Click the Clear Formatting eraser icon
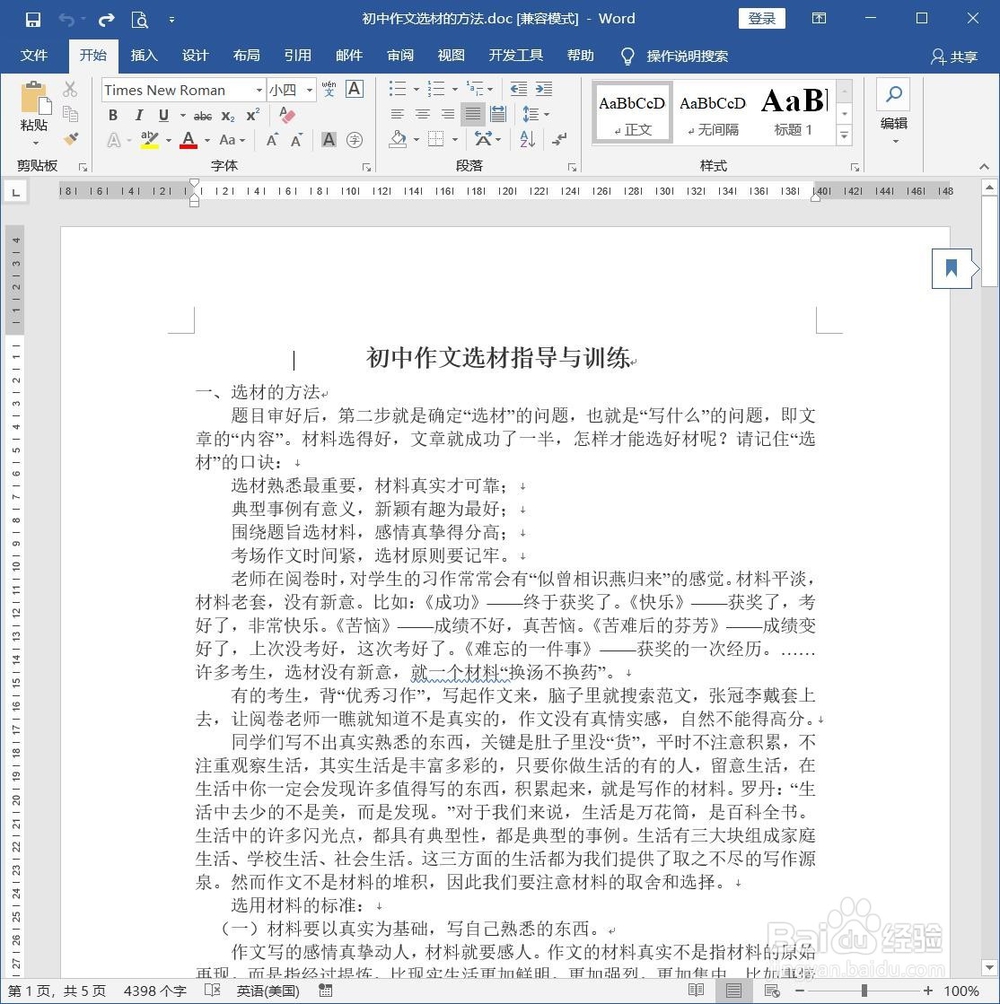 [x=287, y=115]
